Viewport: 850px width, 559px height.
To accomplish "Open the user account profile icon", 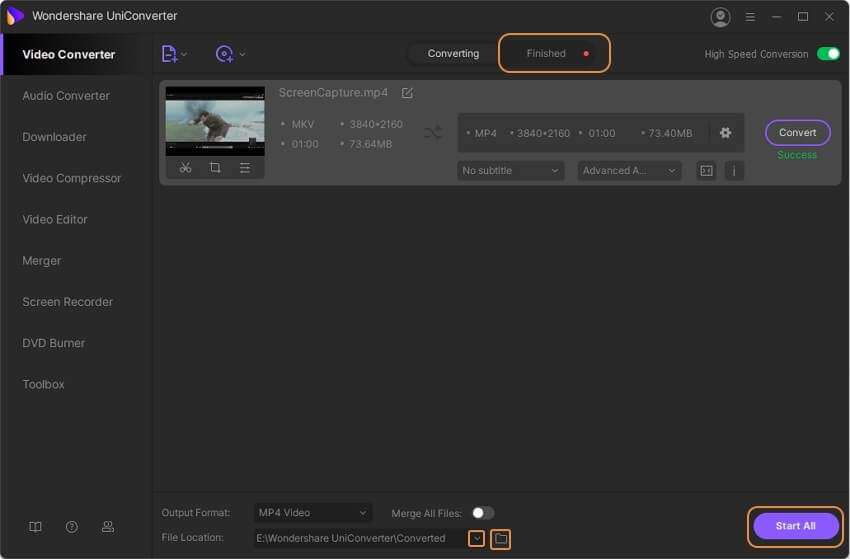I will pos(720,17).
